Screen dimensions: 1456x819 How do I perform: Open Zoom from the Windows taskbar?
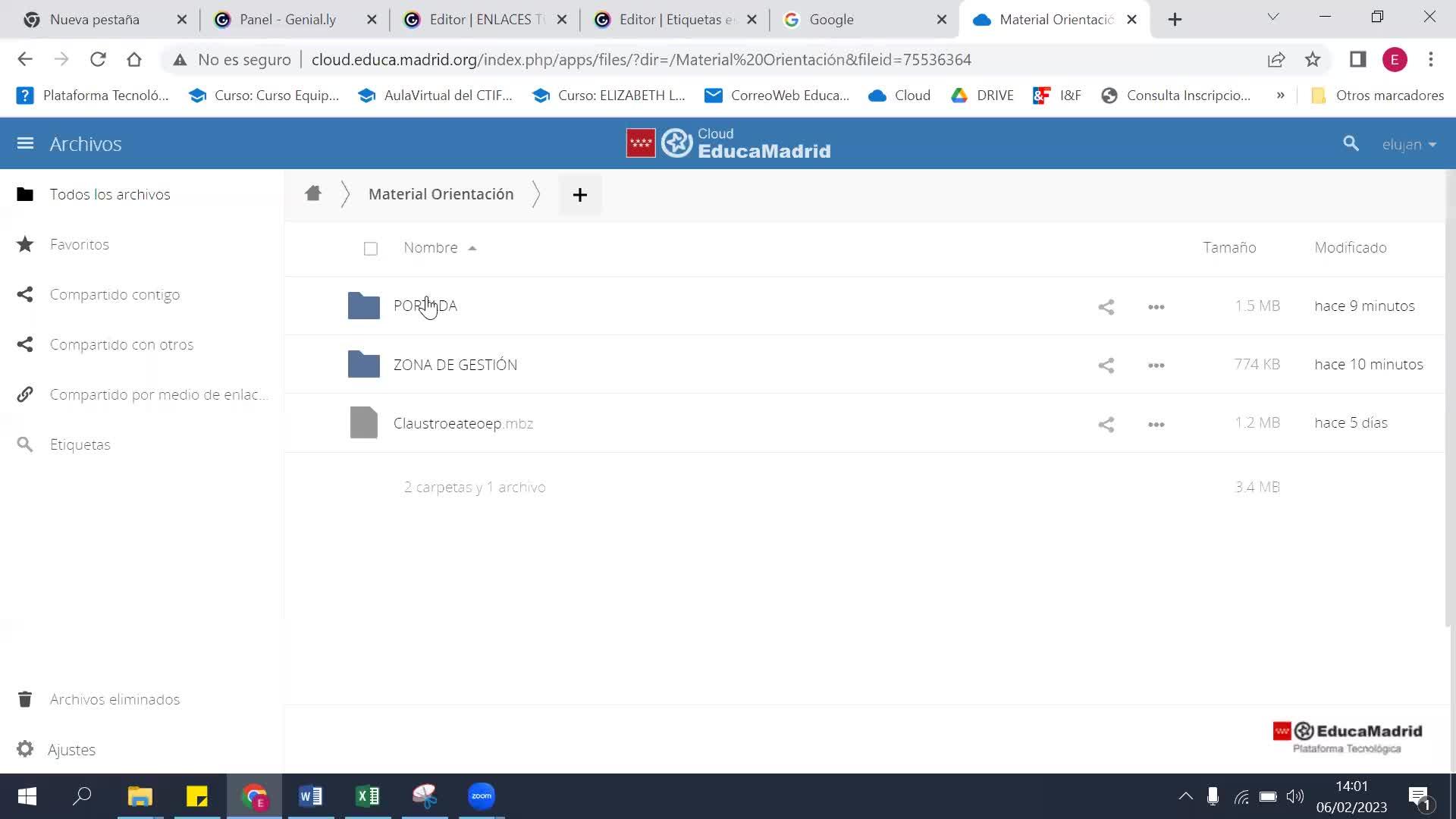coord(481,796)
